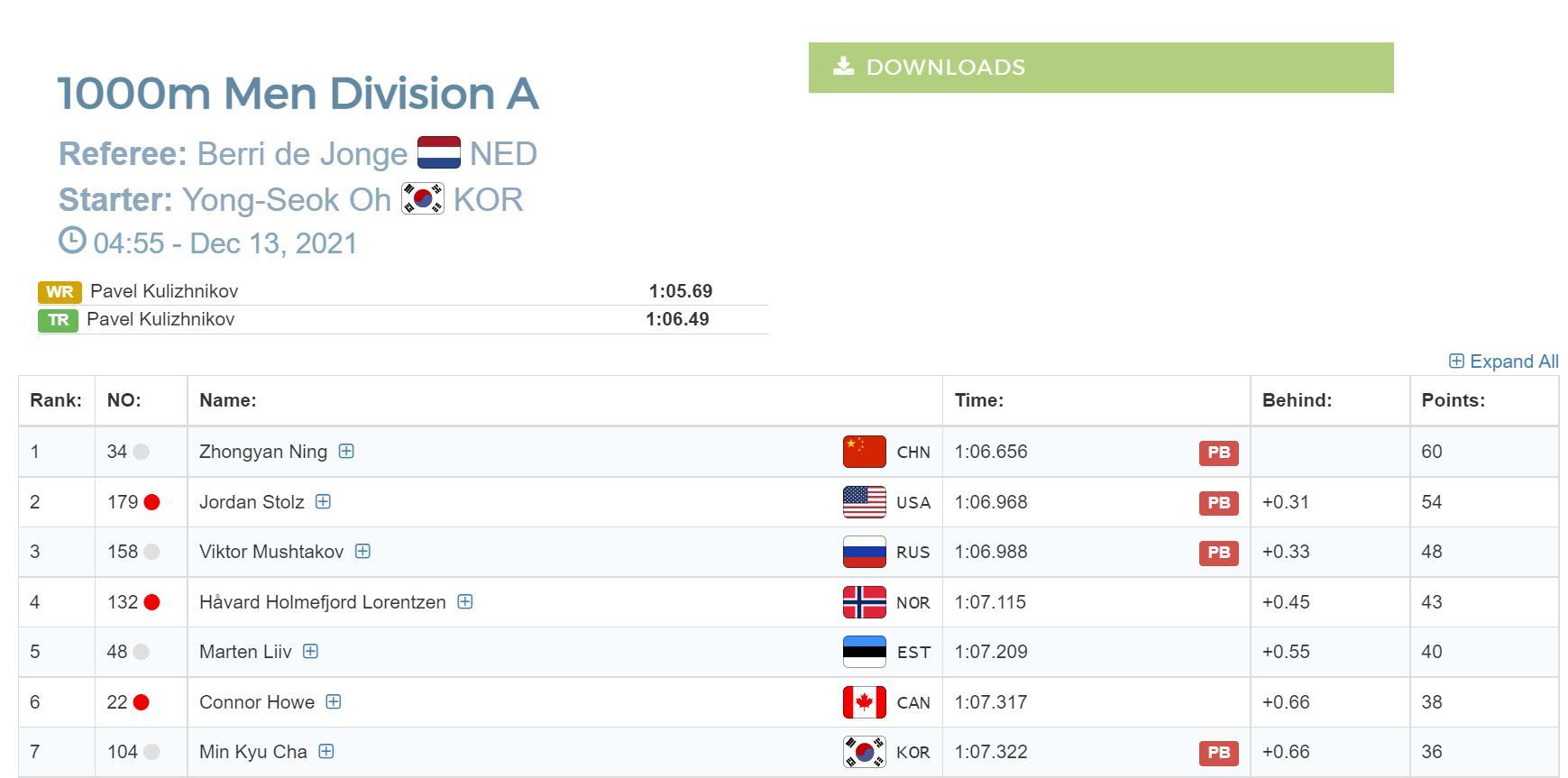Click the gray dot beside number 34

[142, 452]
